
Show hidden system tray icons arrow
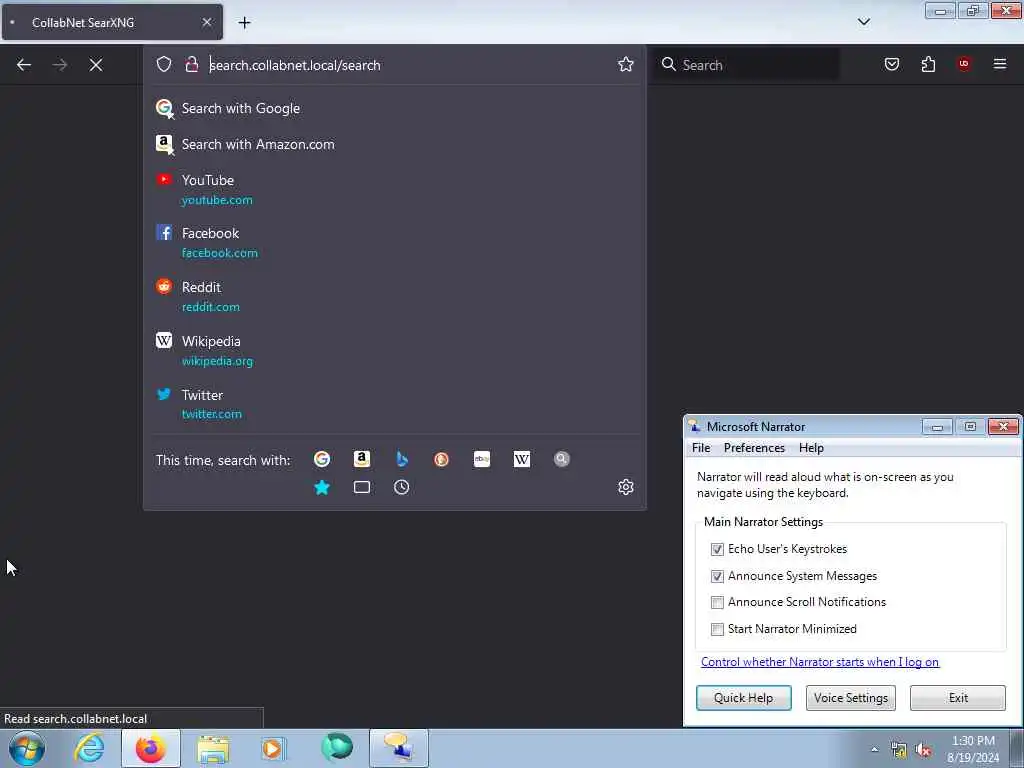pos(874,750)
